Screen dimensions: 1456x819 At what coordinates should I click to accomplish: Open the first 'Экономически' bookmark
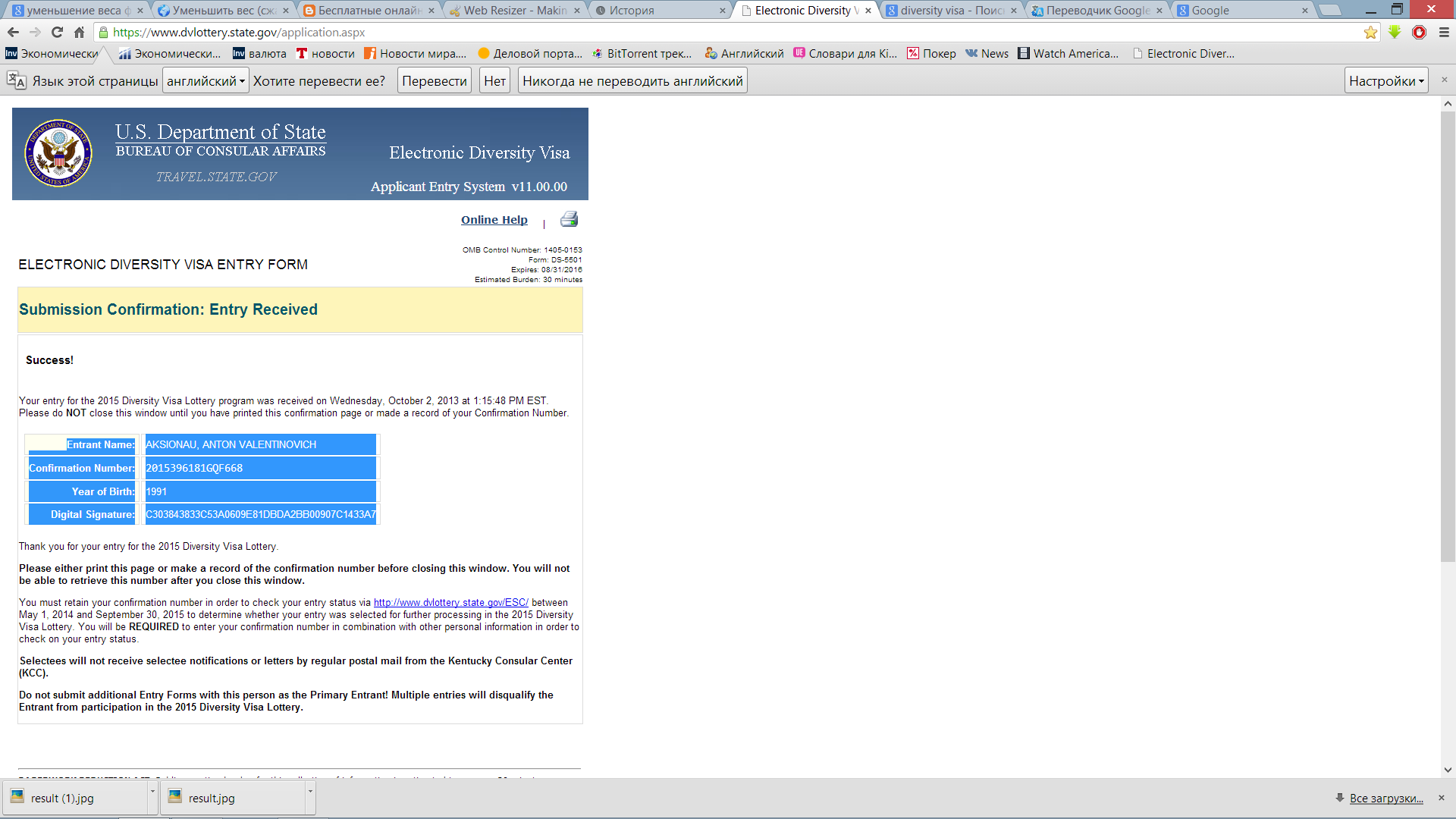tap(52, 53)
